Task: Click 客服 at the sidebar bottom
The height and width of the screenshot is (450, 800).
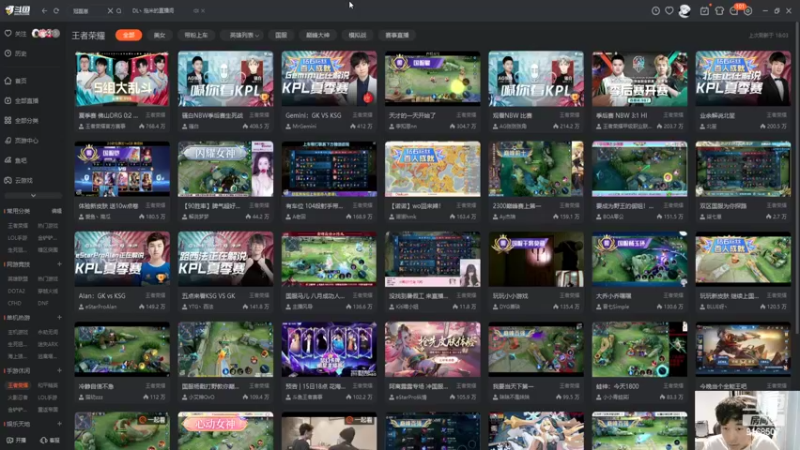Action: point(50,440)
